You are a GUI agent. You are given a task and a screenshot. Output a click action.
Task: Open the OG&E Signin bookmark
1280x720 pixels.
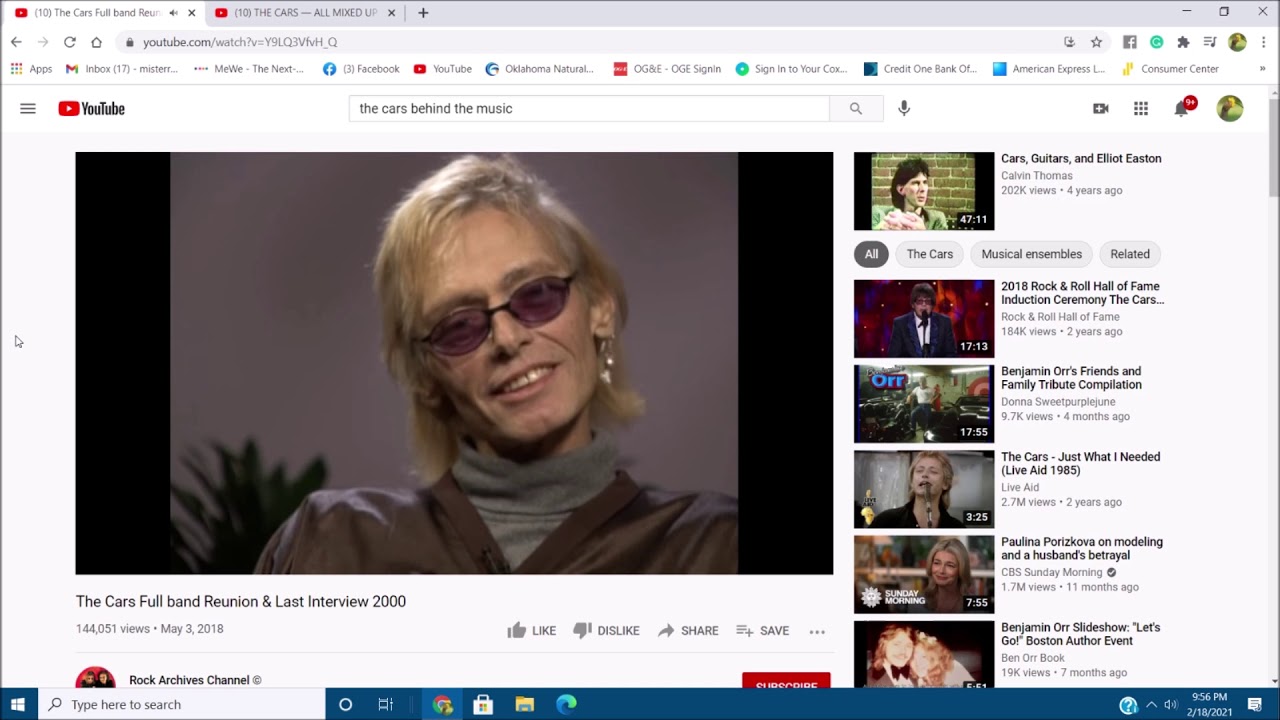[x=666, y=69]
